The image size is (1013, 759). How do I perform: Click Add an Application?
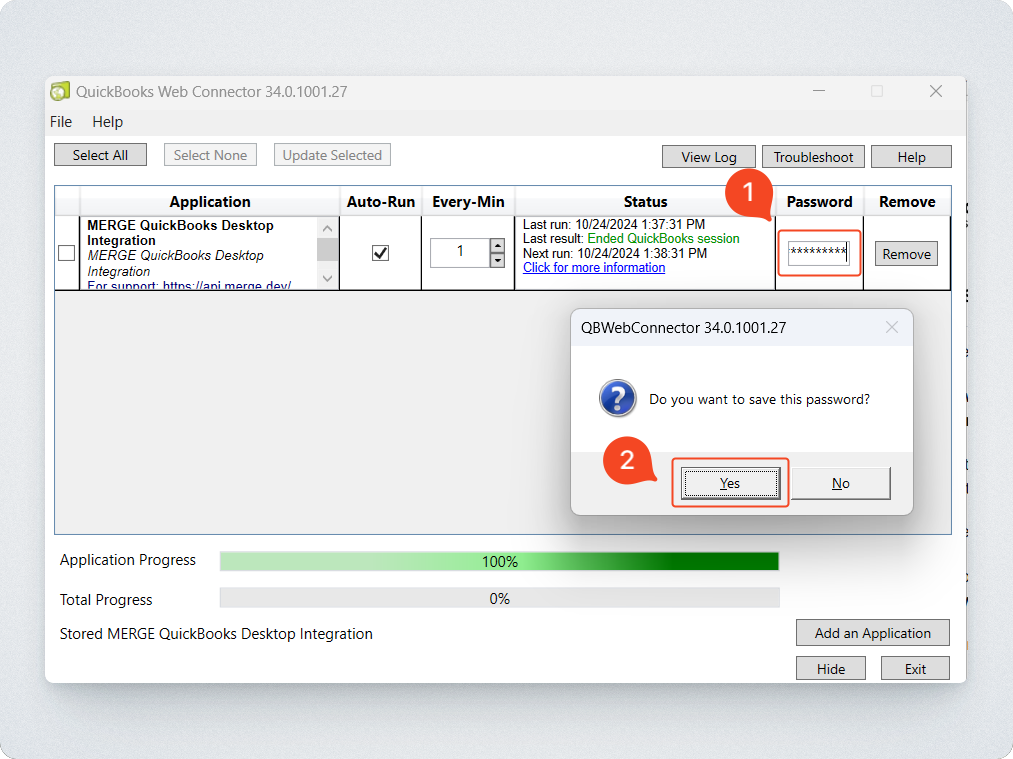point(873,633)
